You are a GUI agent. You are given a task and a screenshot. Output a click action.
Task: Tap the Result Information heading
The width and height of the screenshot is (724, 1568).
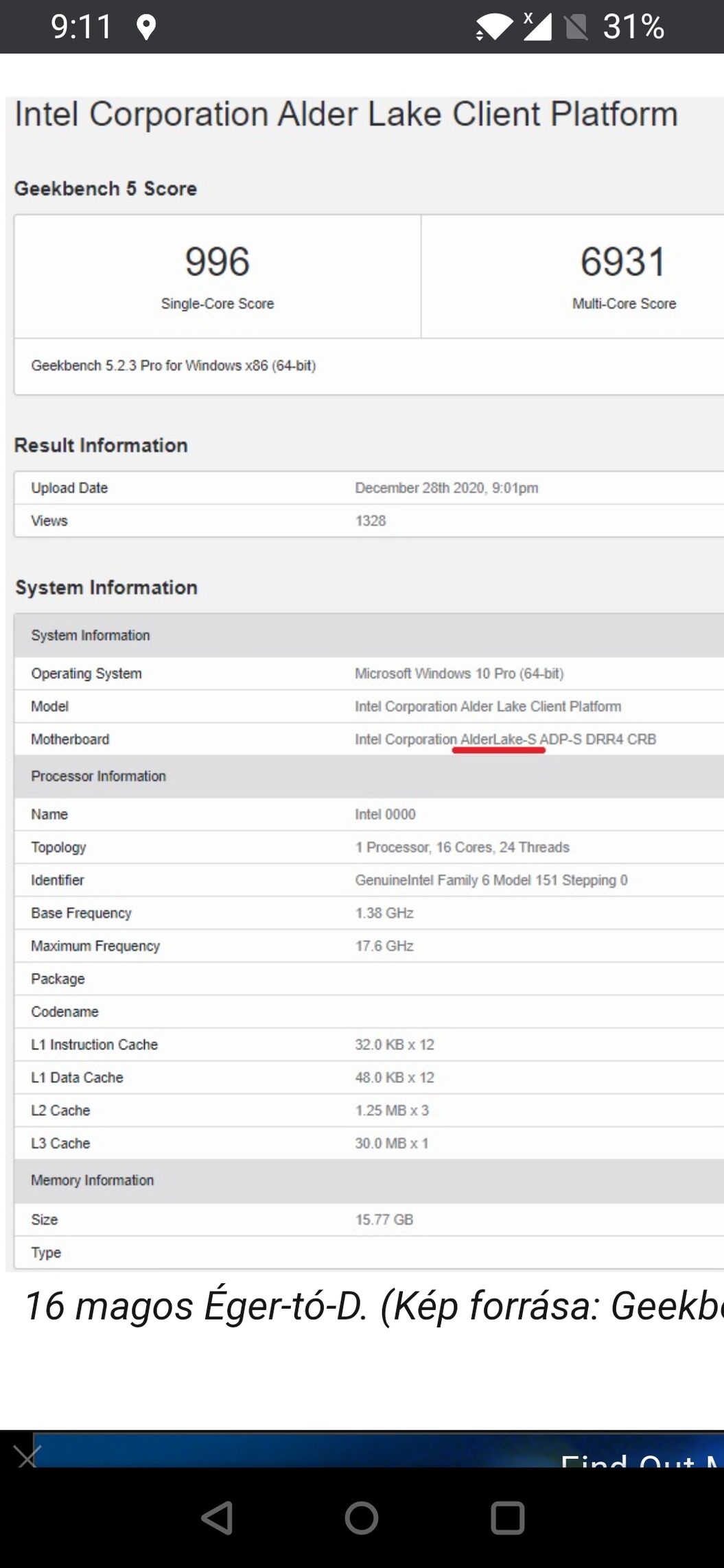(101, 445)
